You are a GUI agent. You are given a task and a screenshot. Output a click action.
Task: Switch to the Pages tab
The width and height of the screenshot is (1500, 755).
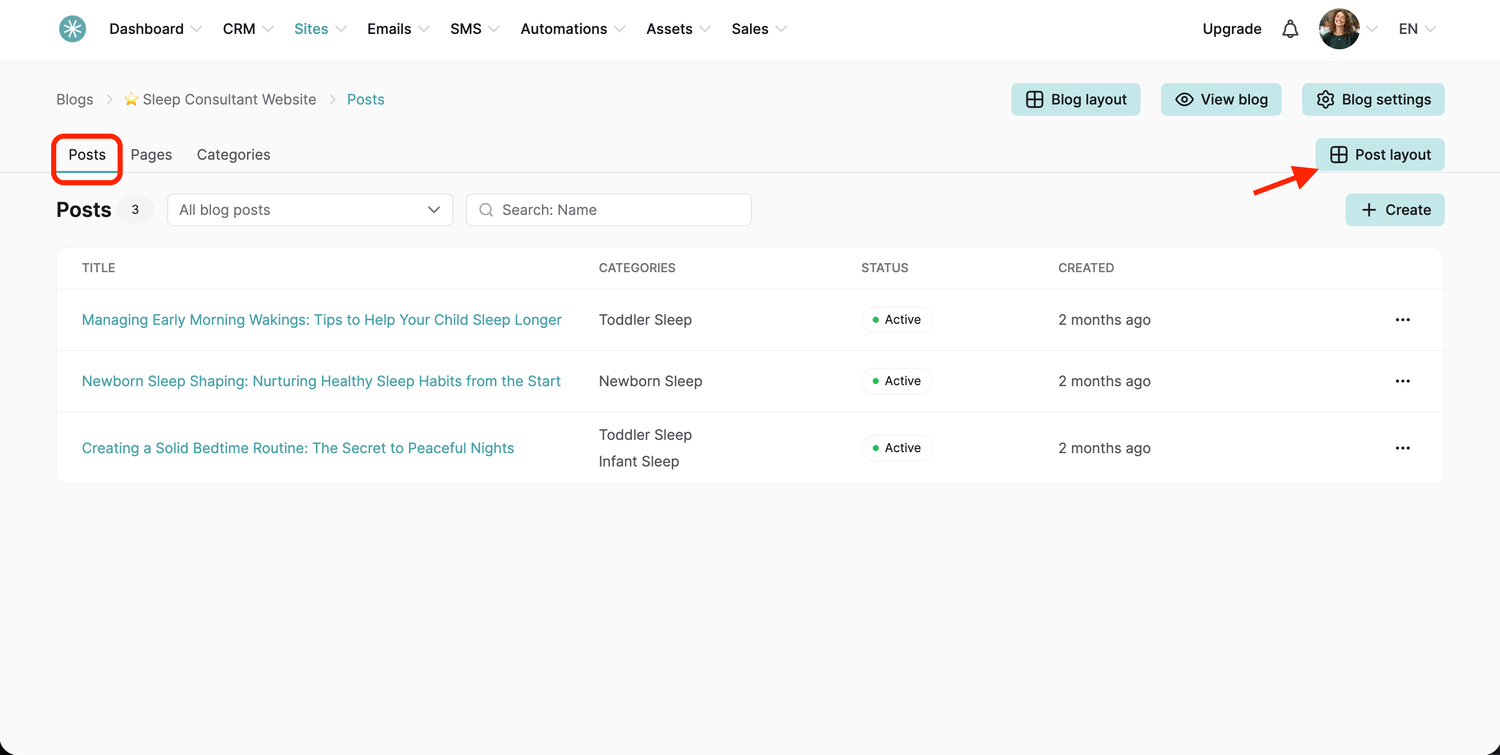[151, 155]
